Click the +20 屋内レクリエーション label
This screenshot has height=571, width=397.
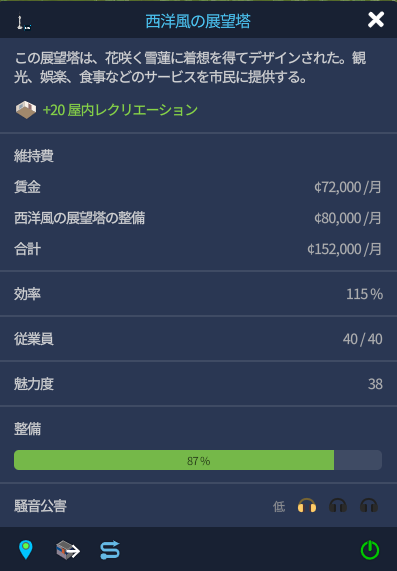tap(120, 110)
